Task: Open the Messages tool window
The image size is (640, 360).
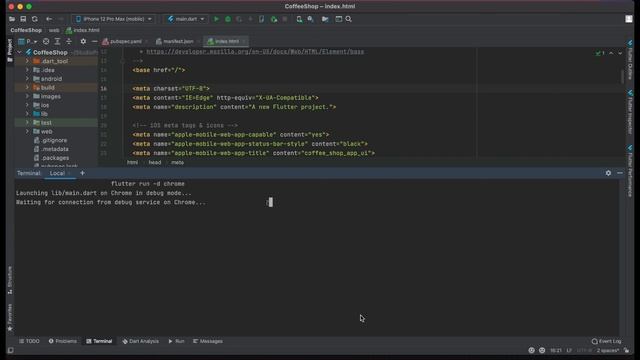Action: click(x=208, y=341)
